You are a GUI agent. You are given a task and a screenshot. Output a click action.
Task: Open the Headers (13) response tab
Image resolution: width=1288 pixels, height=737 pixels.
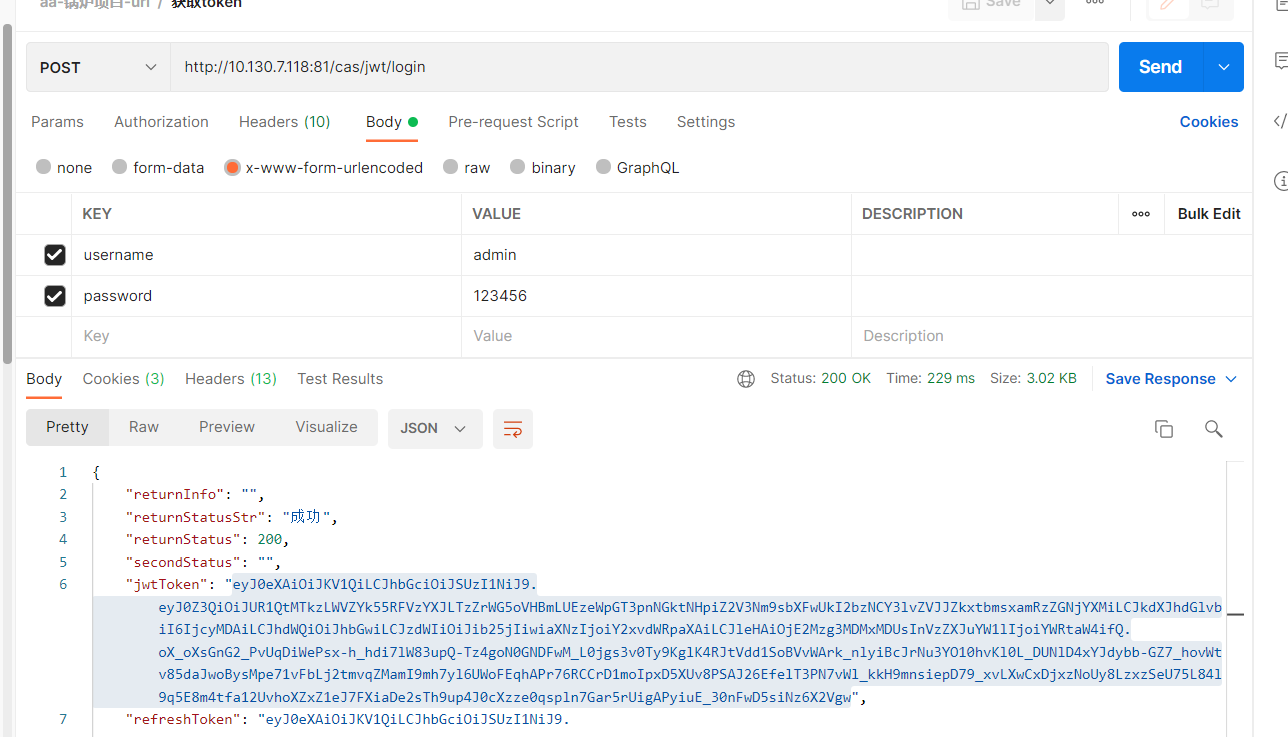point(230,379)
